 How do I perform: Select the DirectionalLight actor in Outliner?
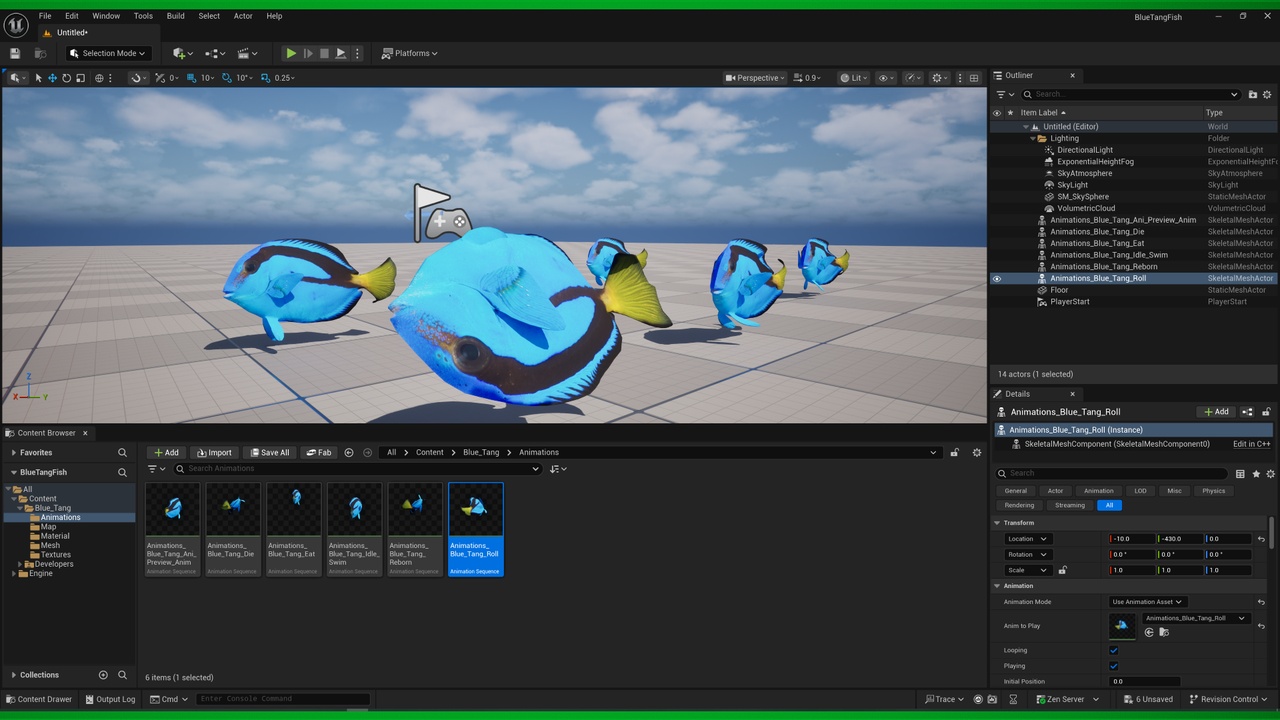click(x=1085, y=150)
